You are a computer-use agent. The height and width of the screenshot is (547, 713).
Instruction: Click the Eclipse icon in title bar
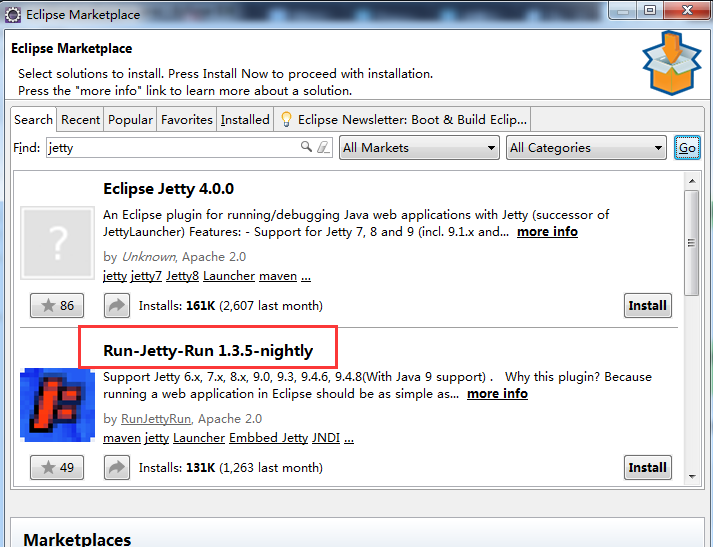[x=13, y=15]
